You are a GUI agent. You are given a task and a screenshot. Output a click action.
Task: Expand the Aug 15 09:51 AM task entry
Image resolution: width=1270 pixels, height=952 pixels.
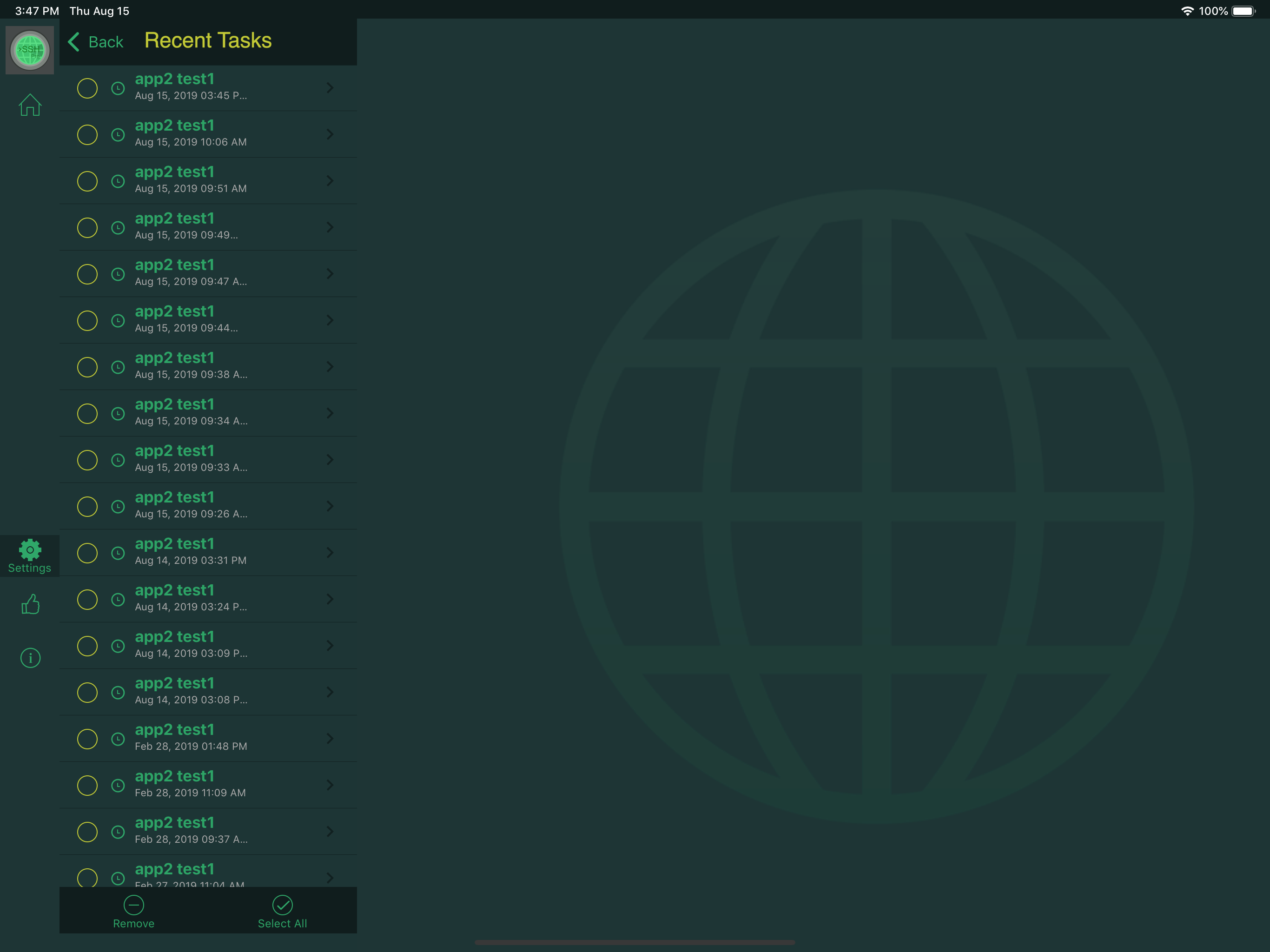coord(330,180)
